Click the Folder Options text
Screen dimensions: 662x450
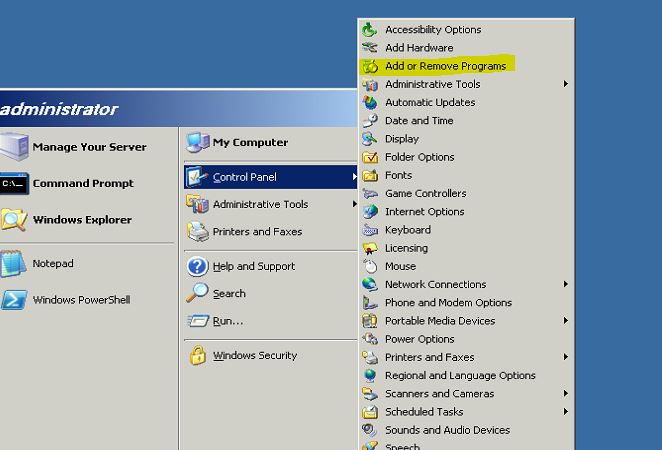420,157
